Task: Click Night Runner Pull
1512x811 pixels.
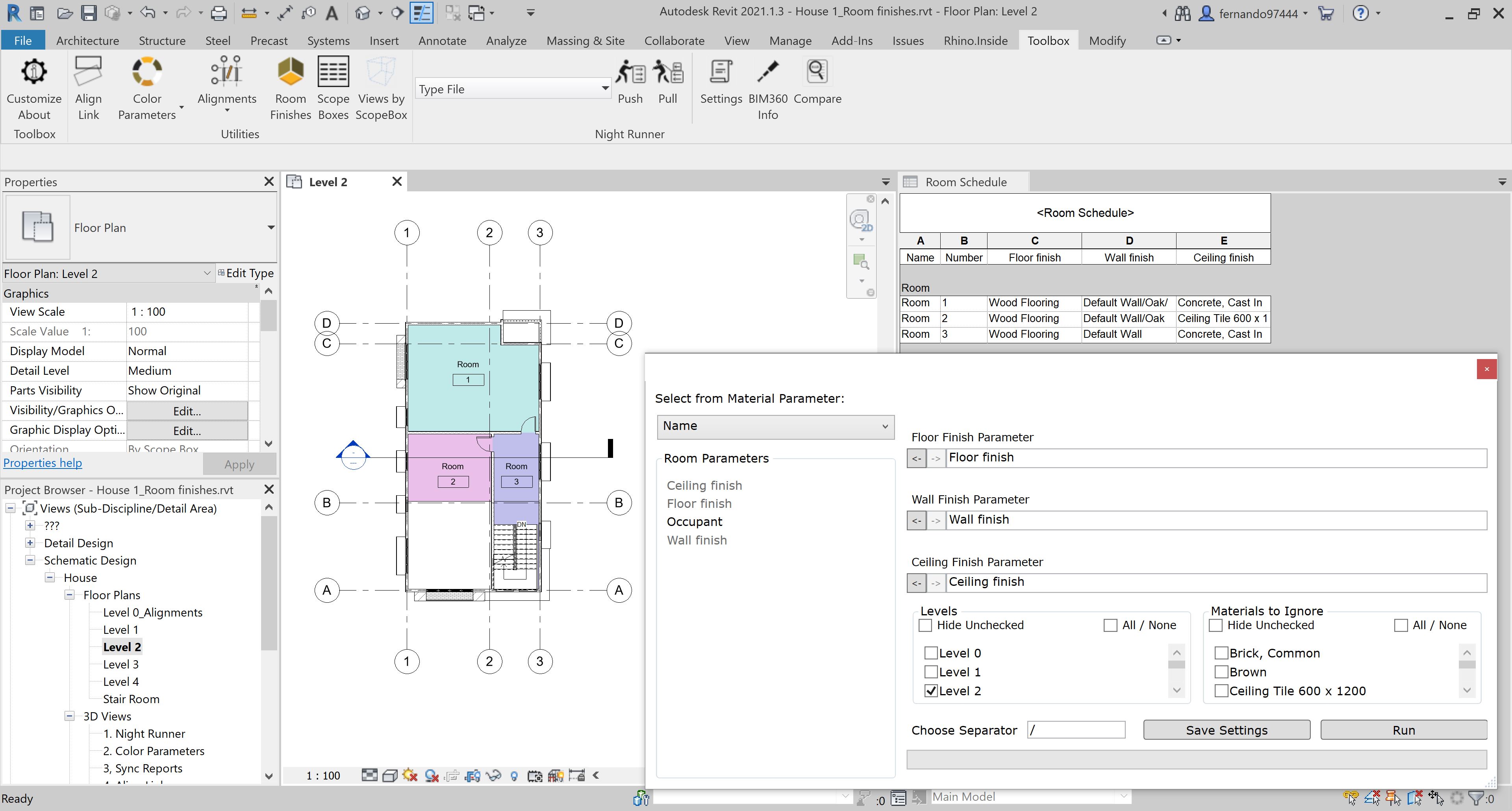Action: [x=667, y=81]
